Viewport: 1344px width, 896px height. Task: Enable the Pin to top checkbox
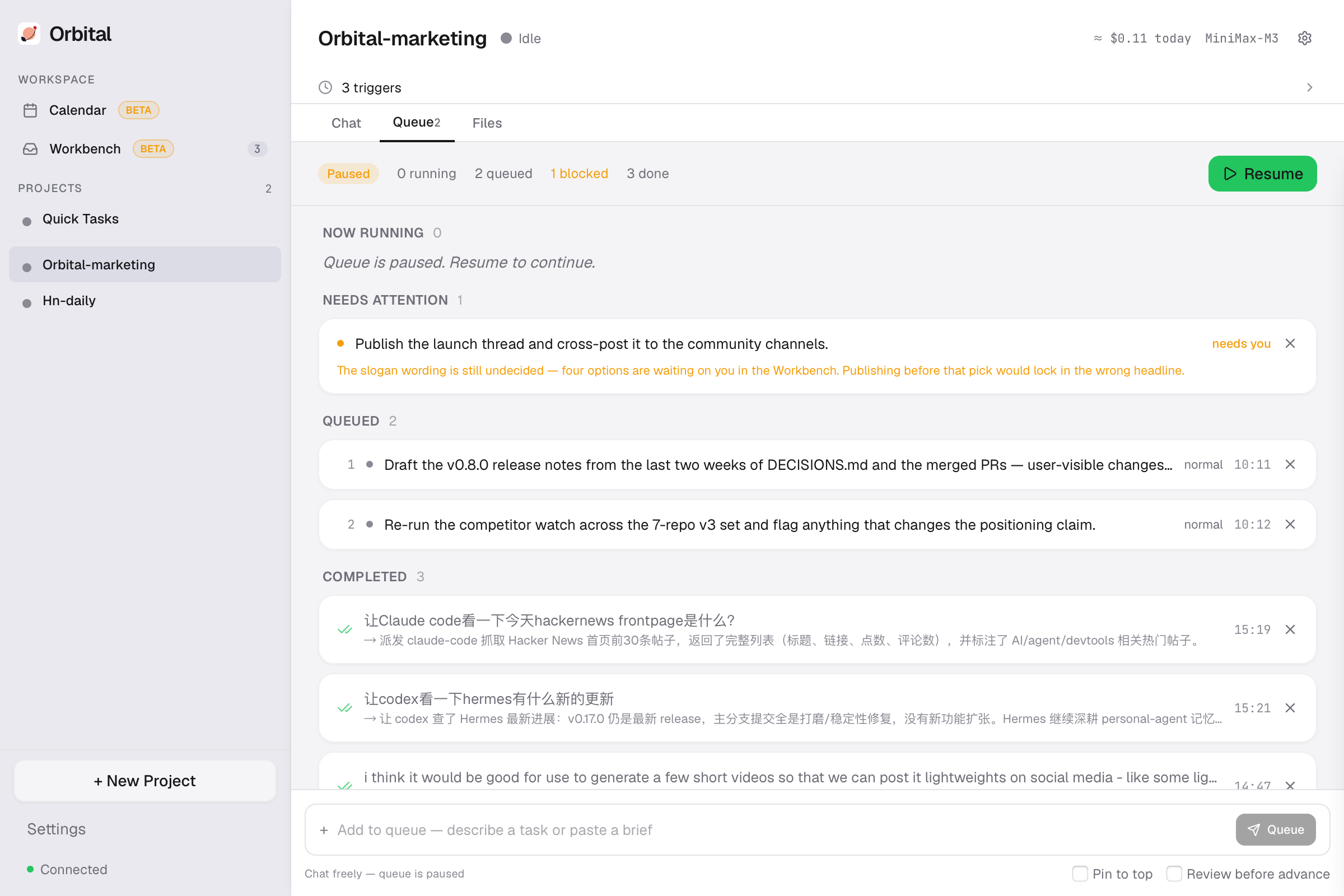(x=1080, y=874)
